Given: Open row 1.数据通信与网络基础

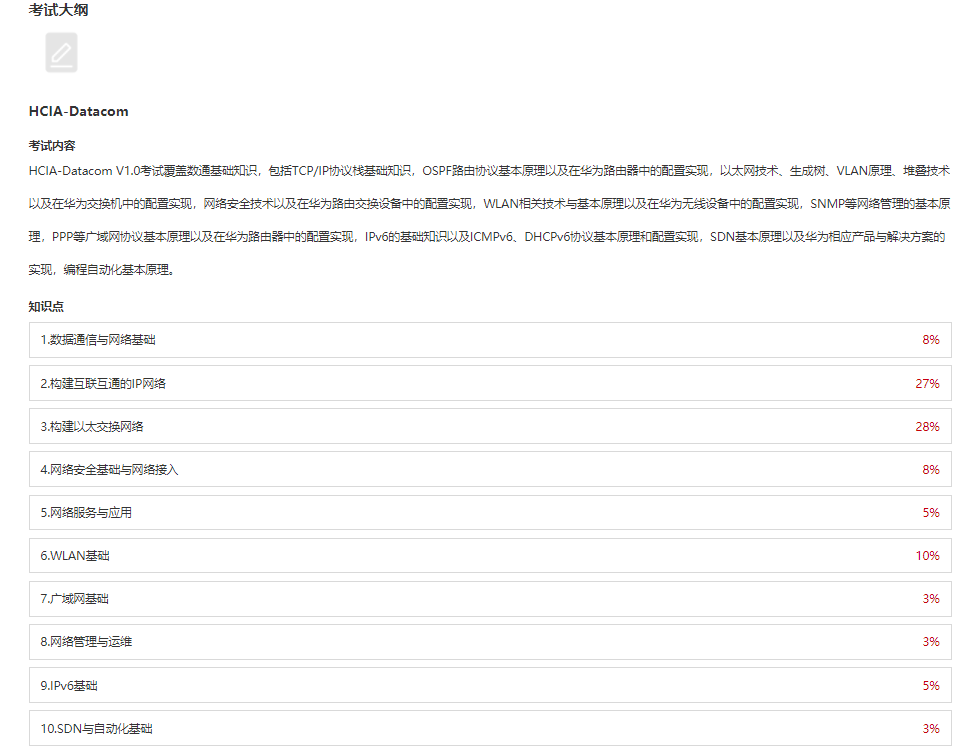Looking at the screenshot, I should tap(490, 340).
